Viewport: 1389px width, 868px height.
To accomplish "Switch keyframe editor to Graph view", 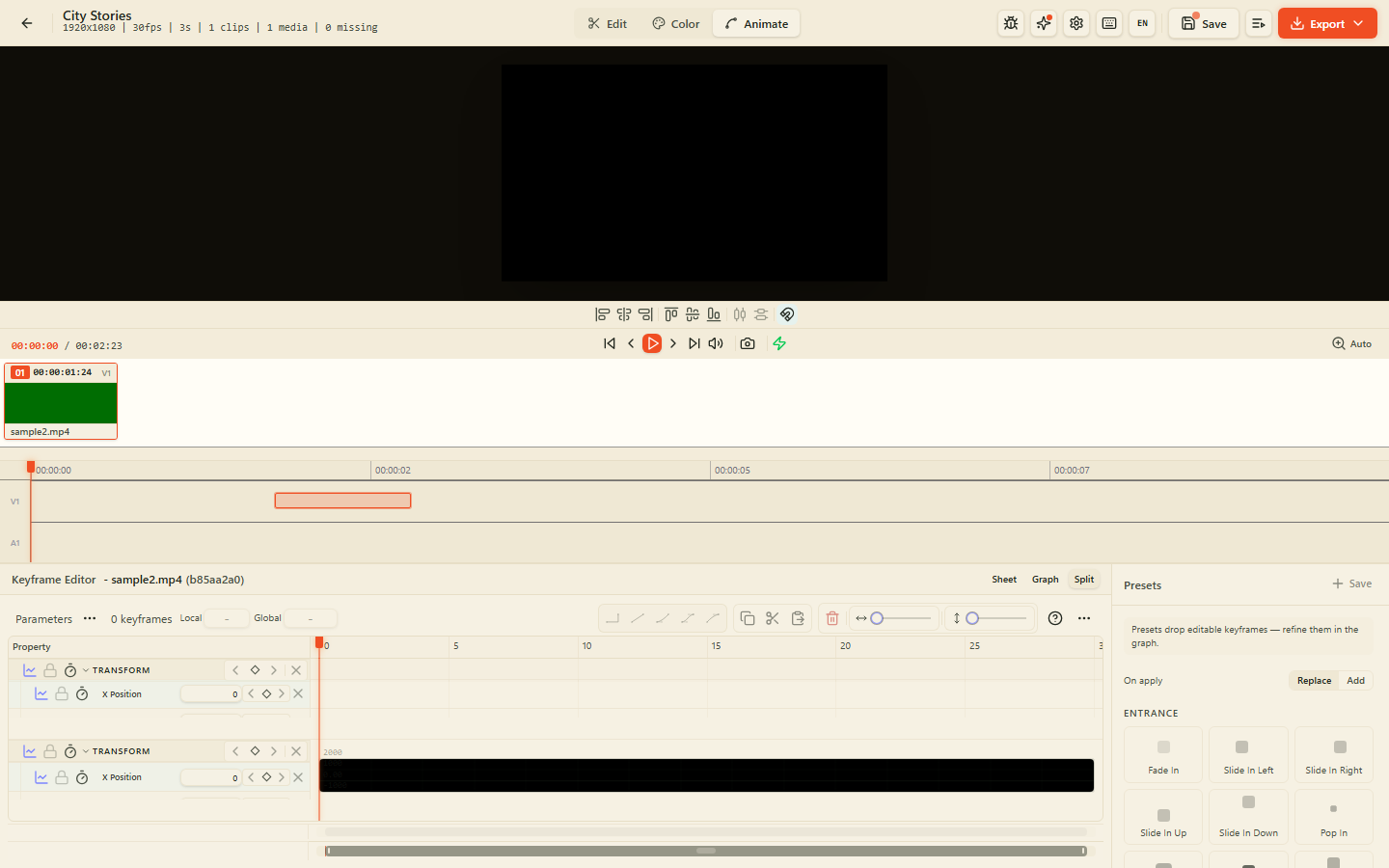I will click(x=1045, y=580).
